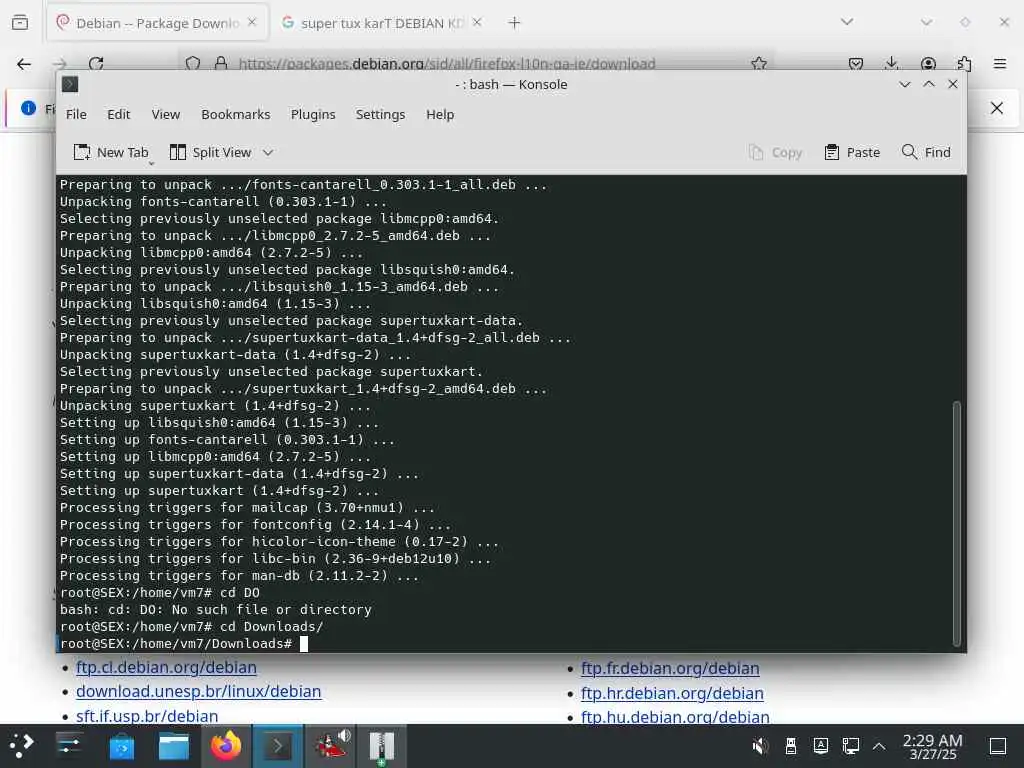Open the Plugins menu
The height and width of the screenshot is (768, 1024).
pyautogui.click(x=313, y=114)
